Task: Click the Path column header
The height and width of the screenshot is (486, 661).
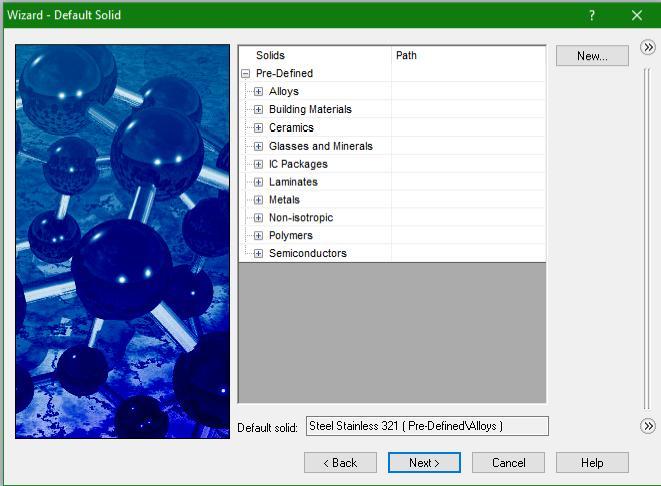Action: [x=468, y=55]
